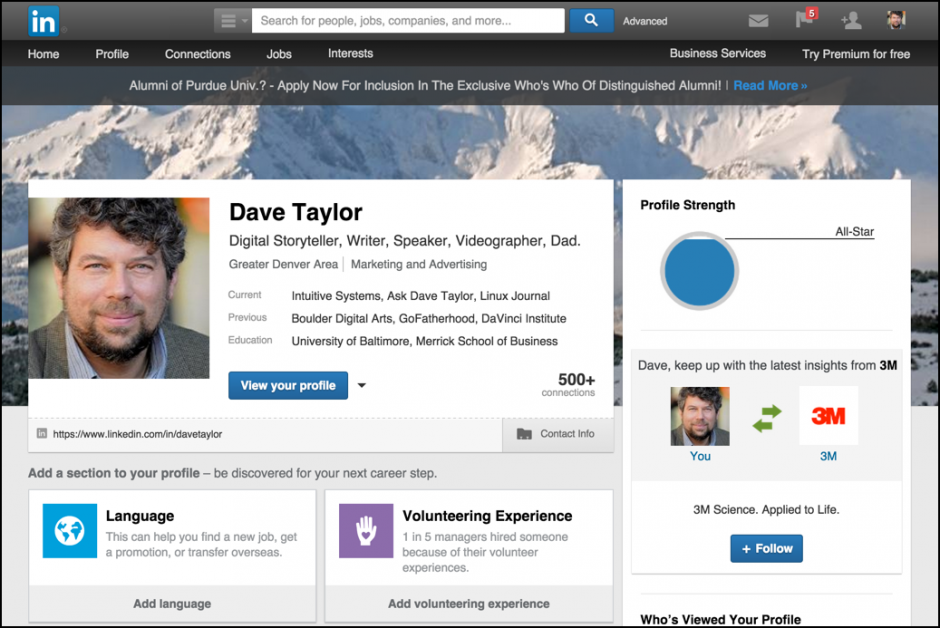
Task: Switch to the Jobs tab
Action: (279, 54)
